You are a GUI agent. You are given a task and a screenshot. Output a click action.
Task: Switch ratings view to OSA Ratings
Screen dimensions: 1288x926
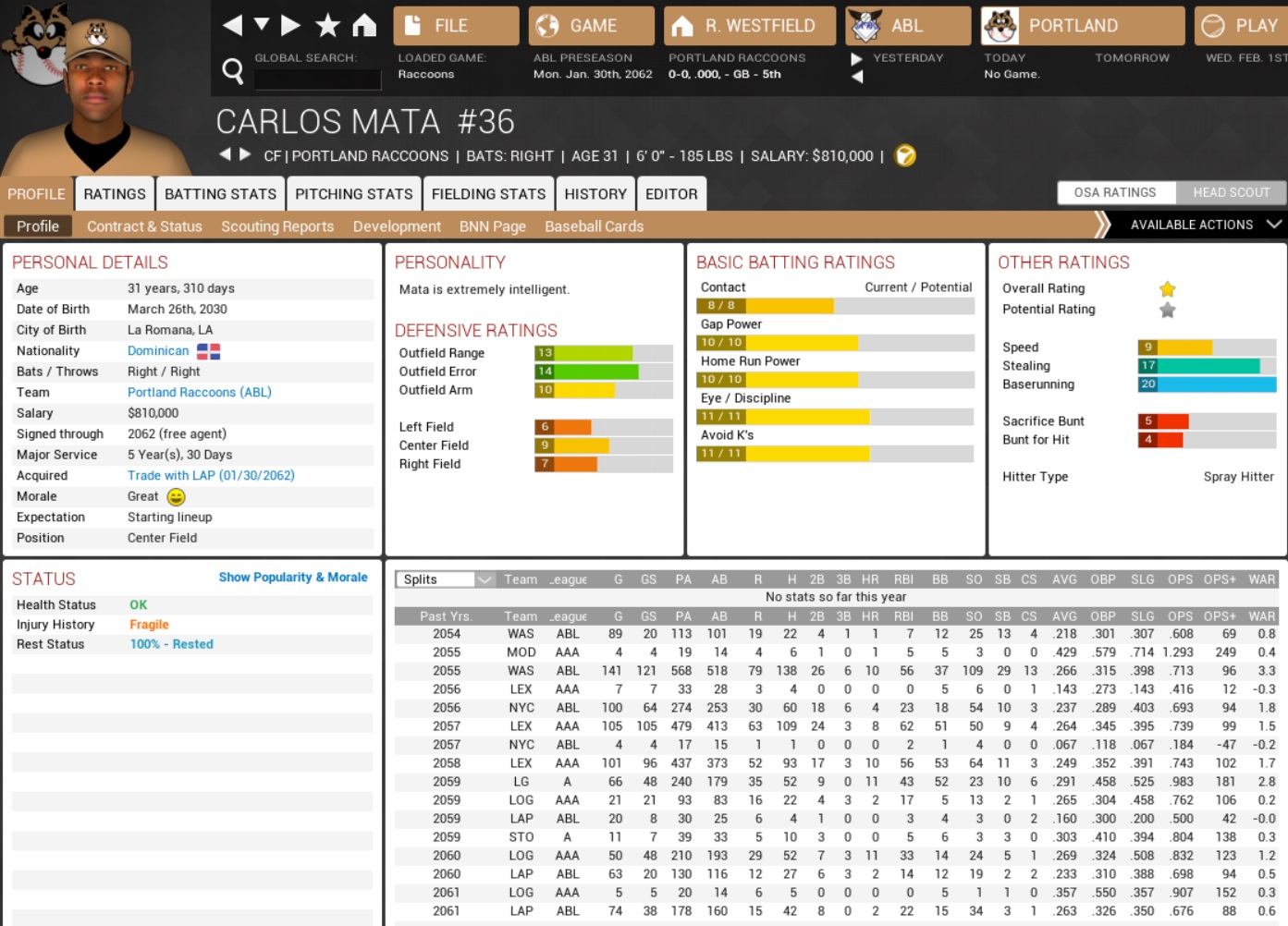[x=1115, y=192]
